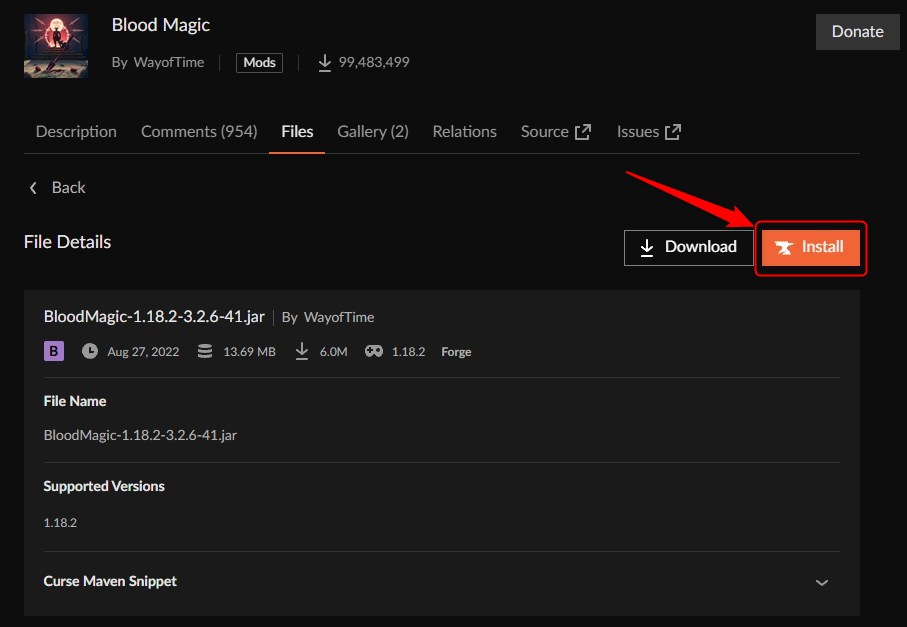Click the Supported Versions heading
The image size is (907, 627).
pyautogui.click(x=104, y=486)
